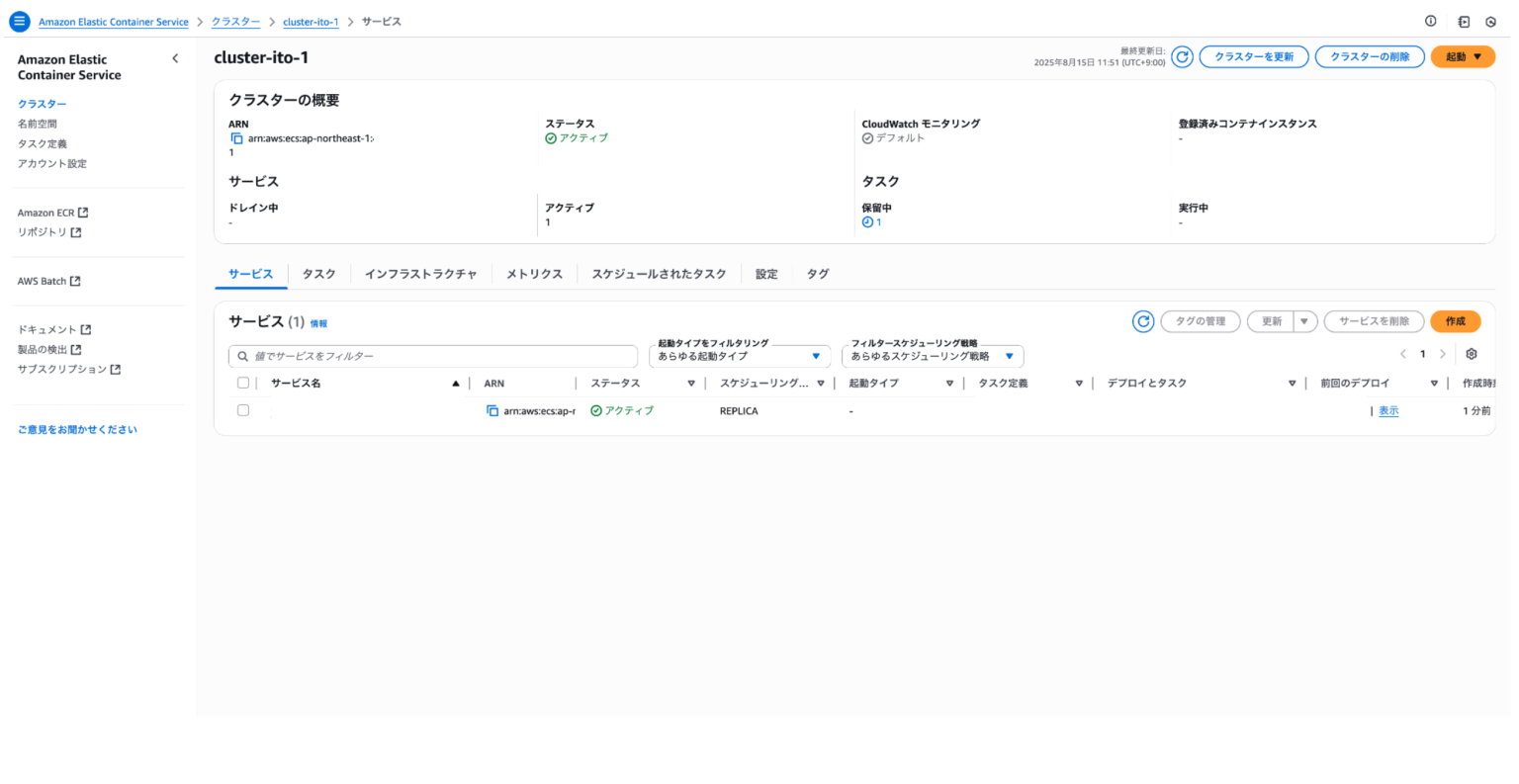Viewport: 1519px width, 784px height.
Task: Click inside the service filter search field
Action: coord(433,356)
